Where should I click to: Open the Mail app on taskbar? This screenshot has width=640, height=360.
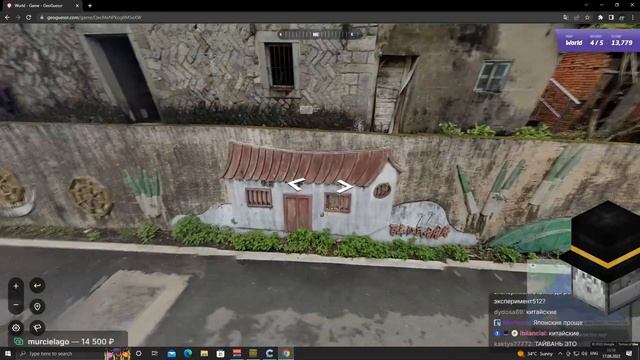[172, 353]
